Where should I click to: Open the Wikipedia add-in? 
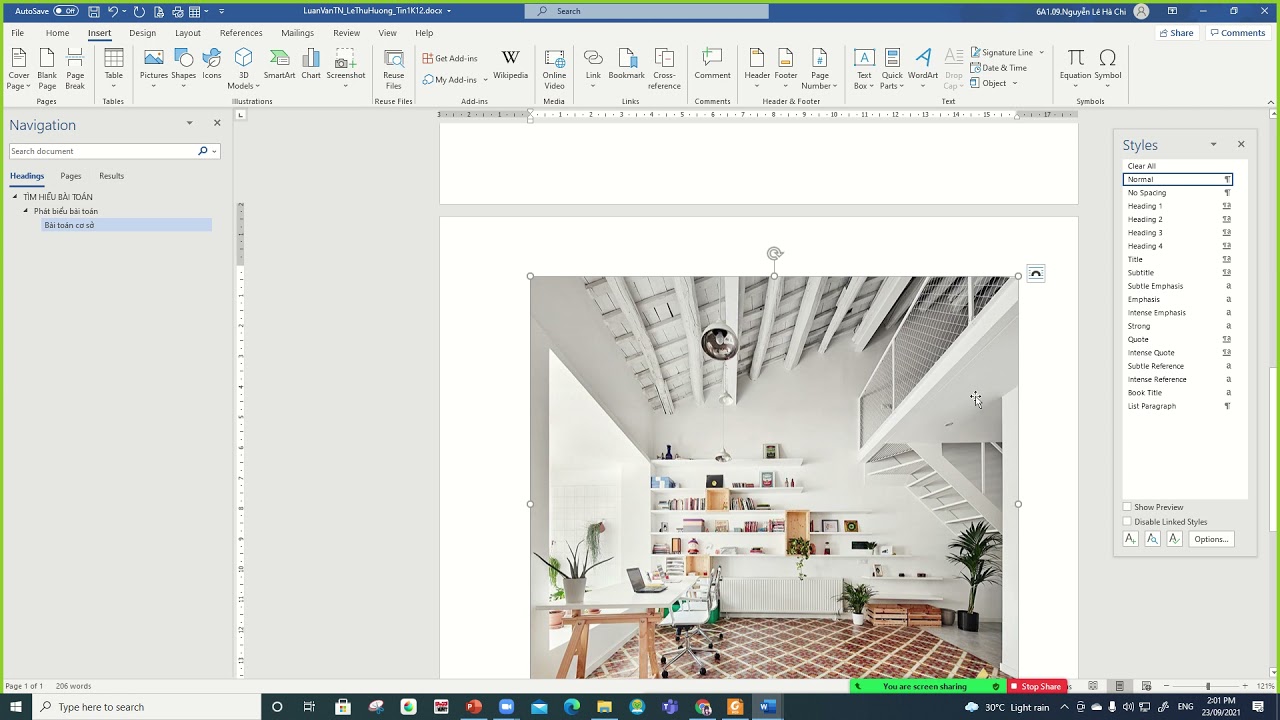click(x=510, y=64)
